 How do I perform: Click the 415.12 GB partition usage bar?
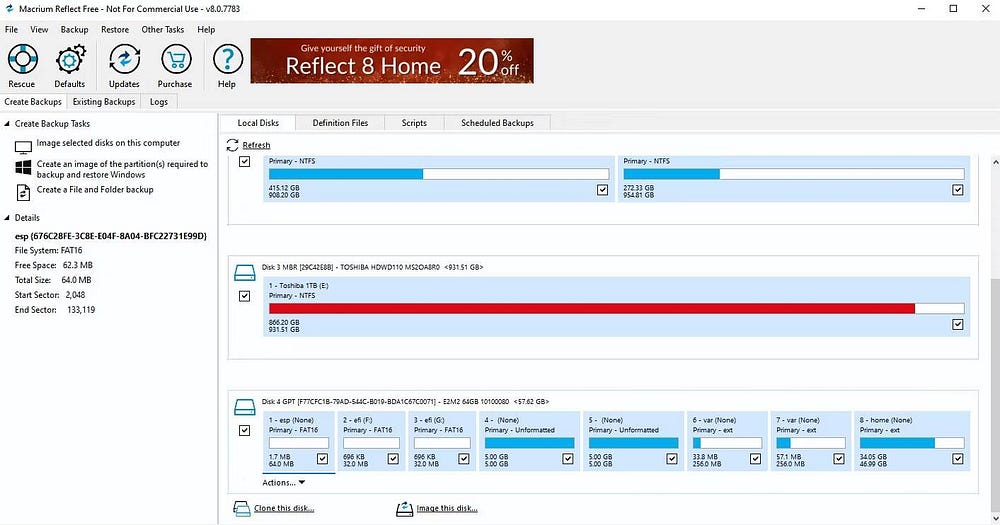439,174
